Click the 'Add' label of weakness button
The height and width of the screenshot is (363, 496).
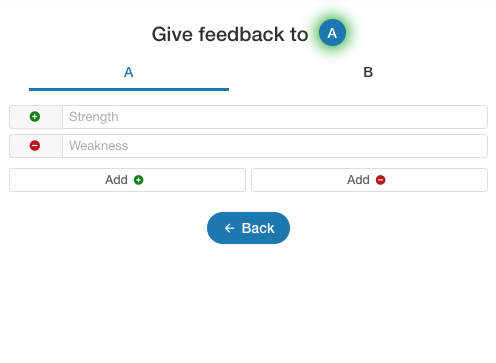(358, 180)
